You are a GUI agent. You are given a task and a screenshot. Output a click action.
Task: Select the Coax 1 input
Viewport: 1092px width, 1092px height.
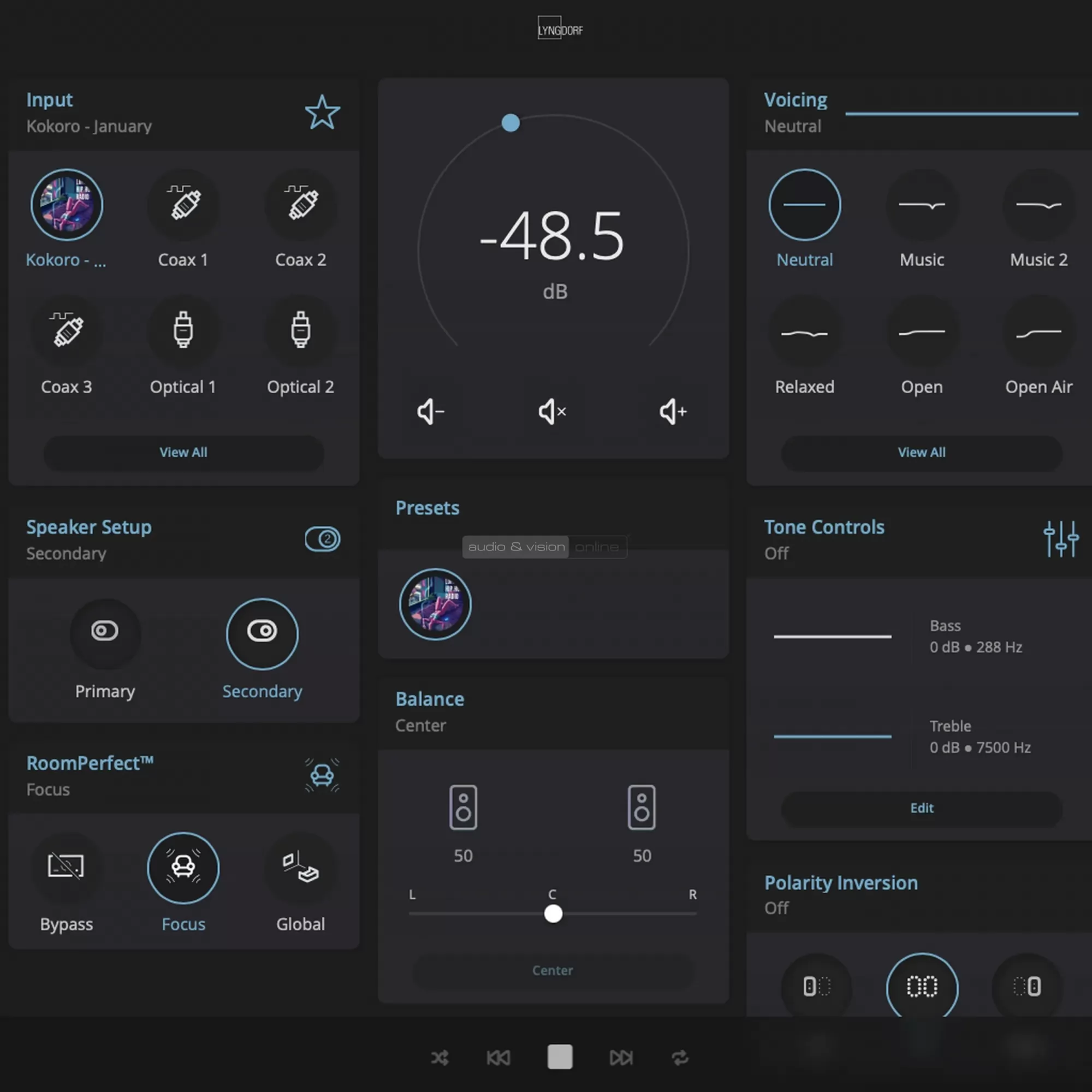click(x=183, y=205)
